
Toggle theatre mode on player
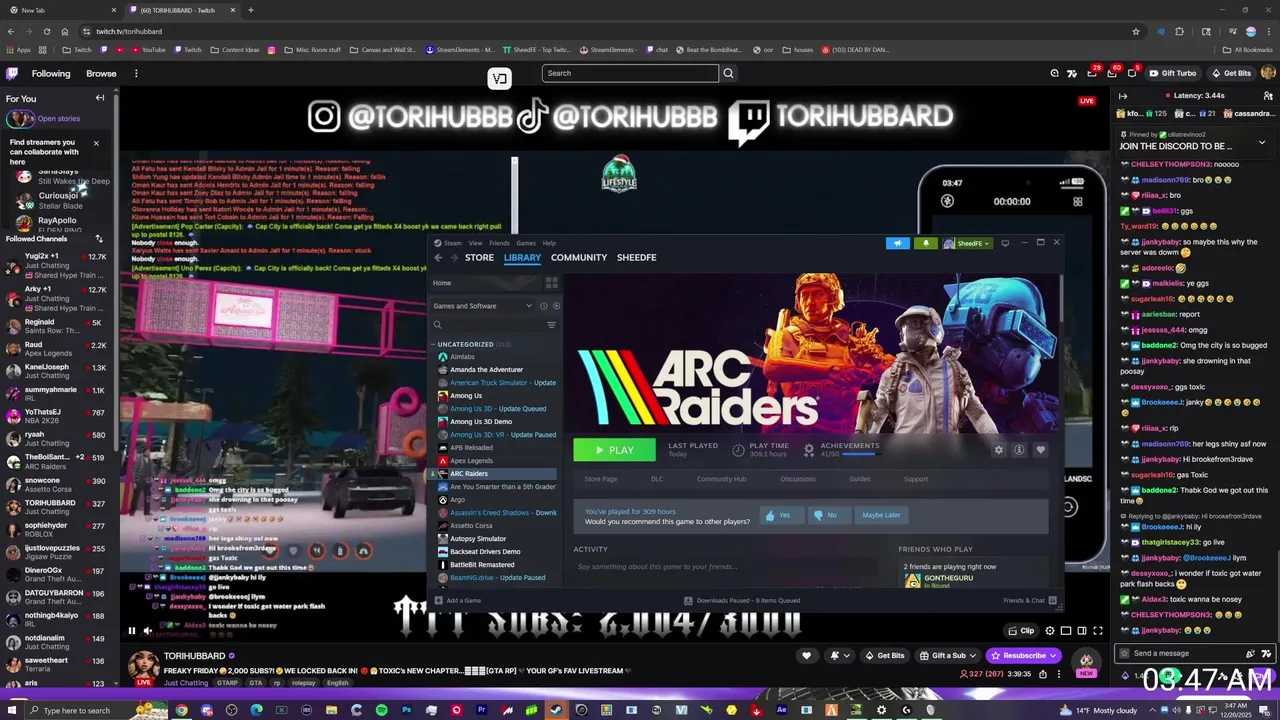click(1082, 631)
